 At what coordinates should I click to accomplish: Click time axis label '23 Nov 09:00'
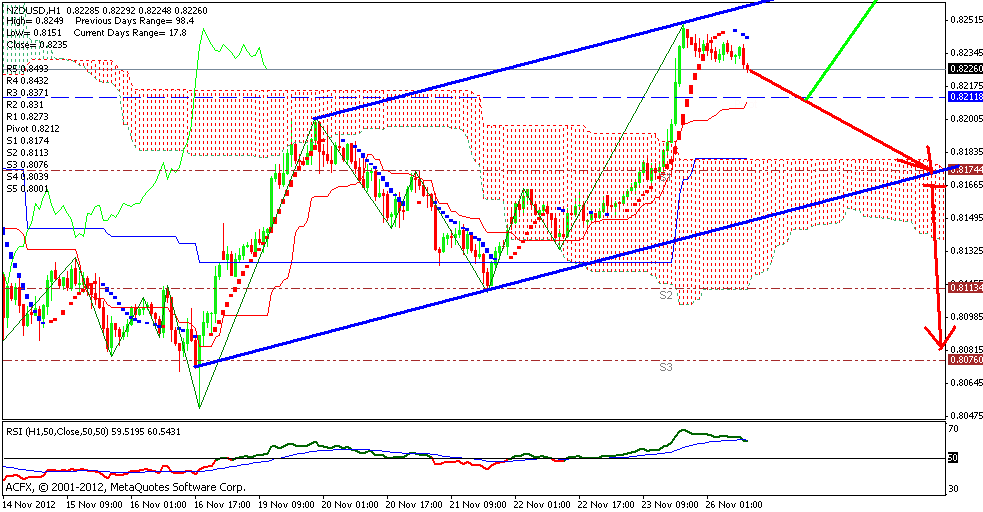671,504
